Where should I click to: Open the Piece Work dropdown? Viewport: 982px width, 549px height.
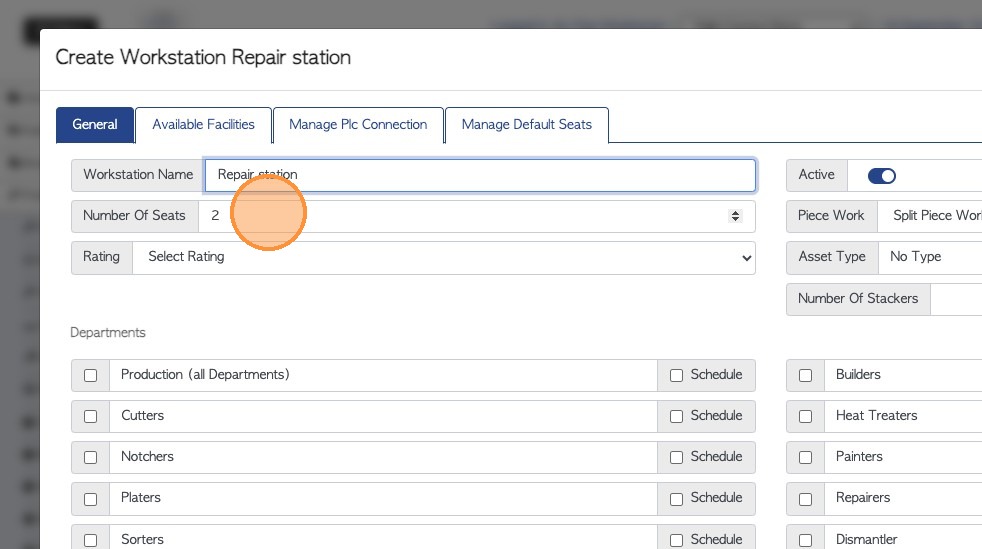(x=930, y=216)
